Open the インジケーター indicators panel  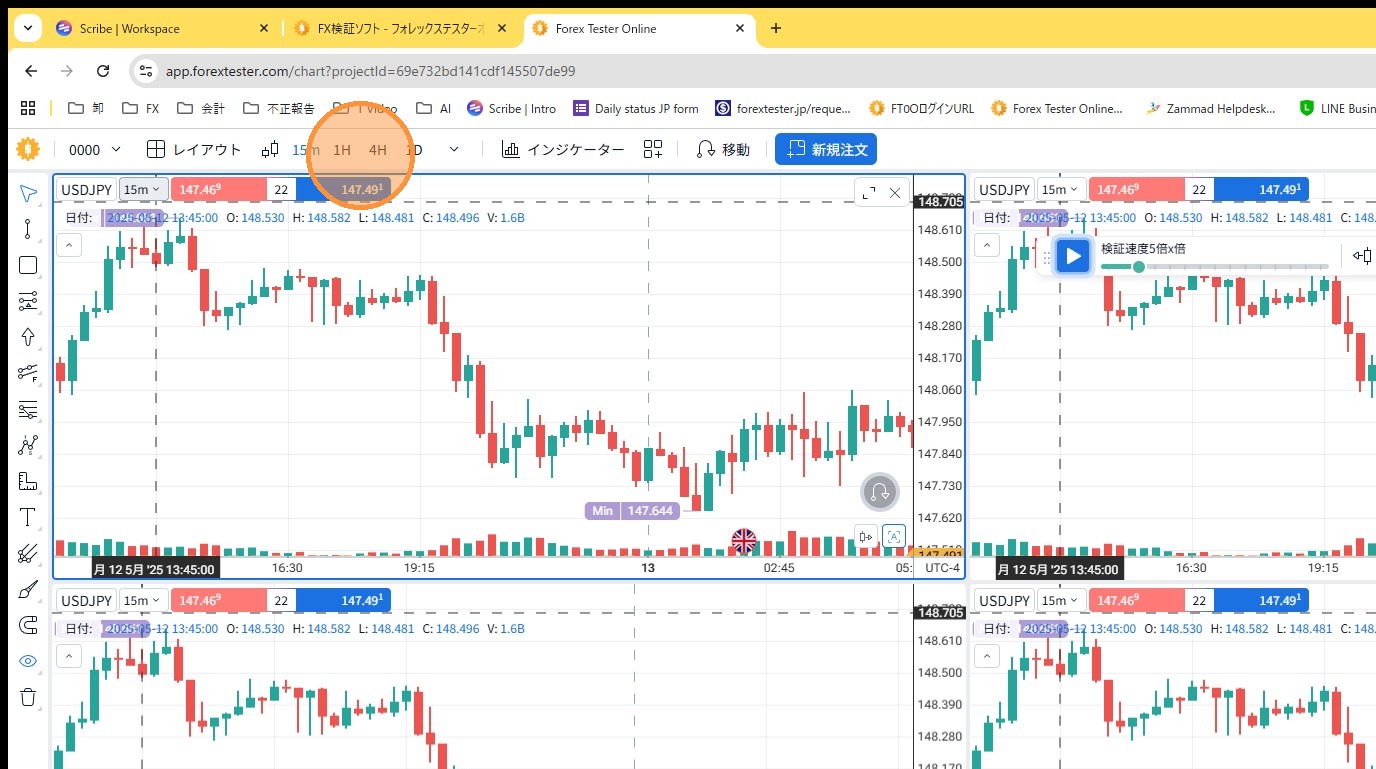coord(563,150)
